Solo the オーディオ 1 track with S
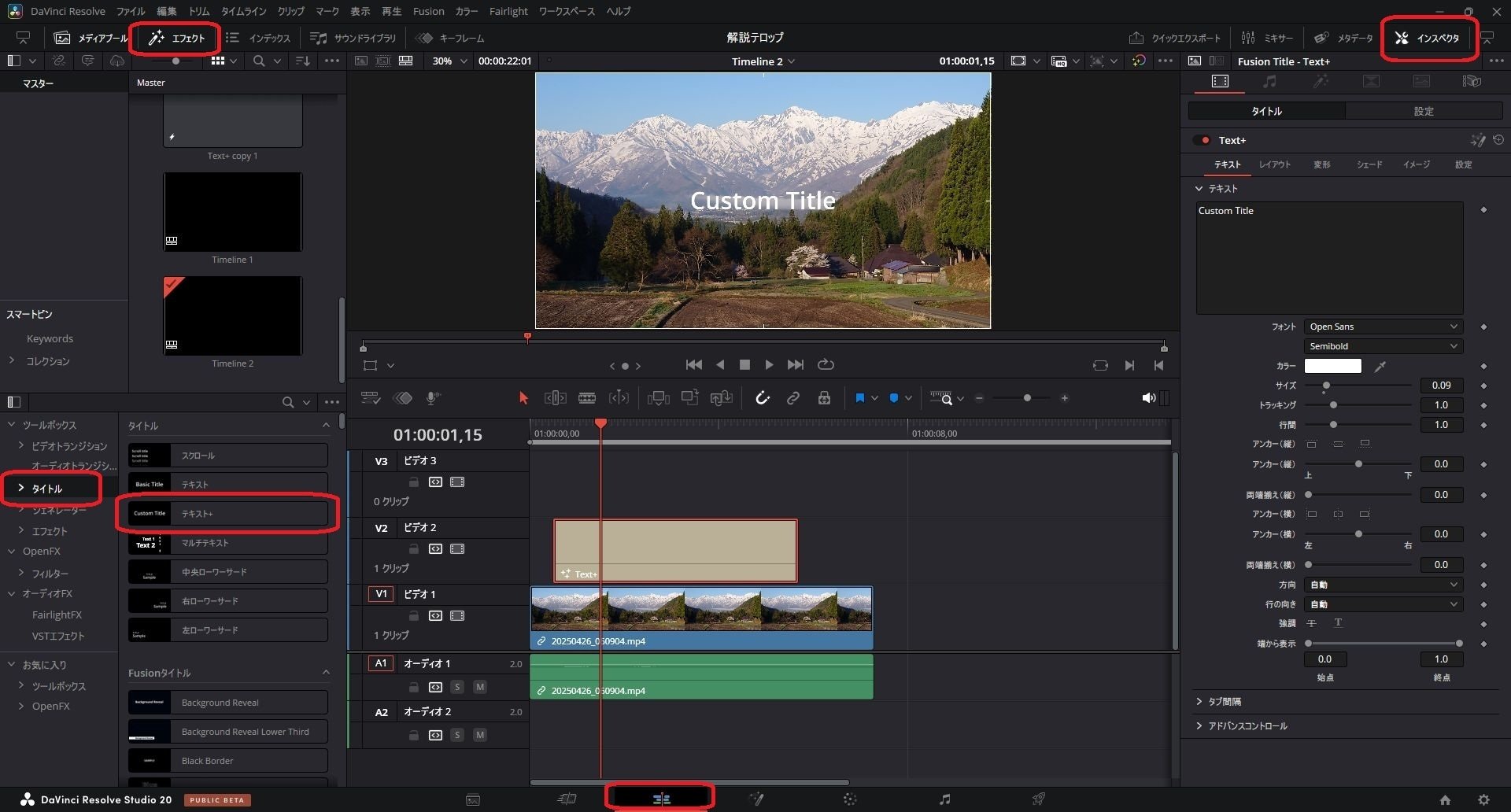The height and width of the screenshot is (812, 1511). [x=457, y=687]
